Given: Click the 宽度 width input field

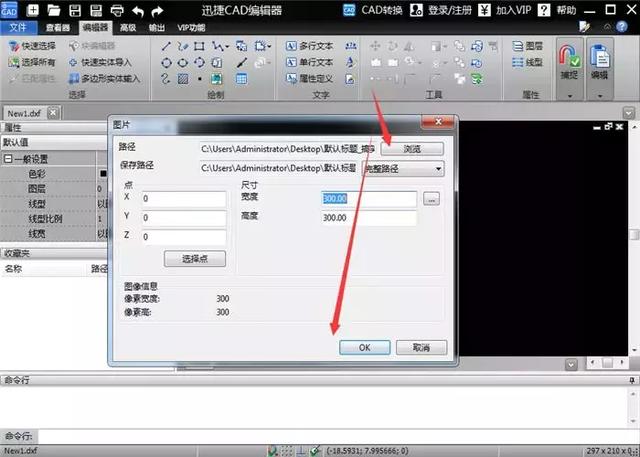Looking at the screenshot, I should point(369,199).
